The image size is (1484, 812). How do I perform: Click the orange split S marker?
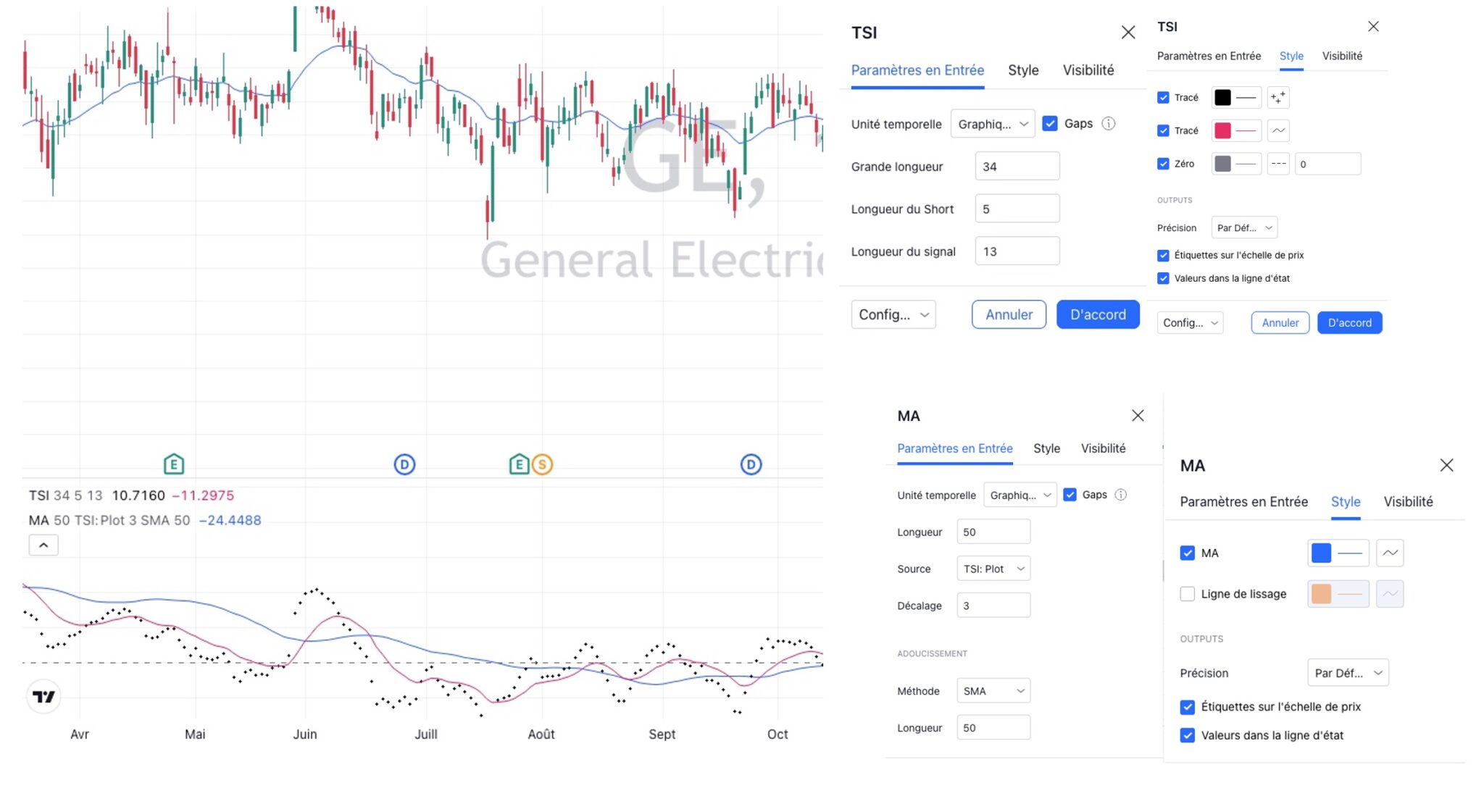tap(542, 464)
